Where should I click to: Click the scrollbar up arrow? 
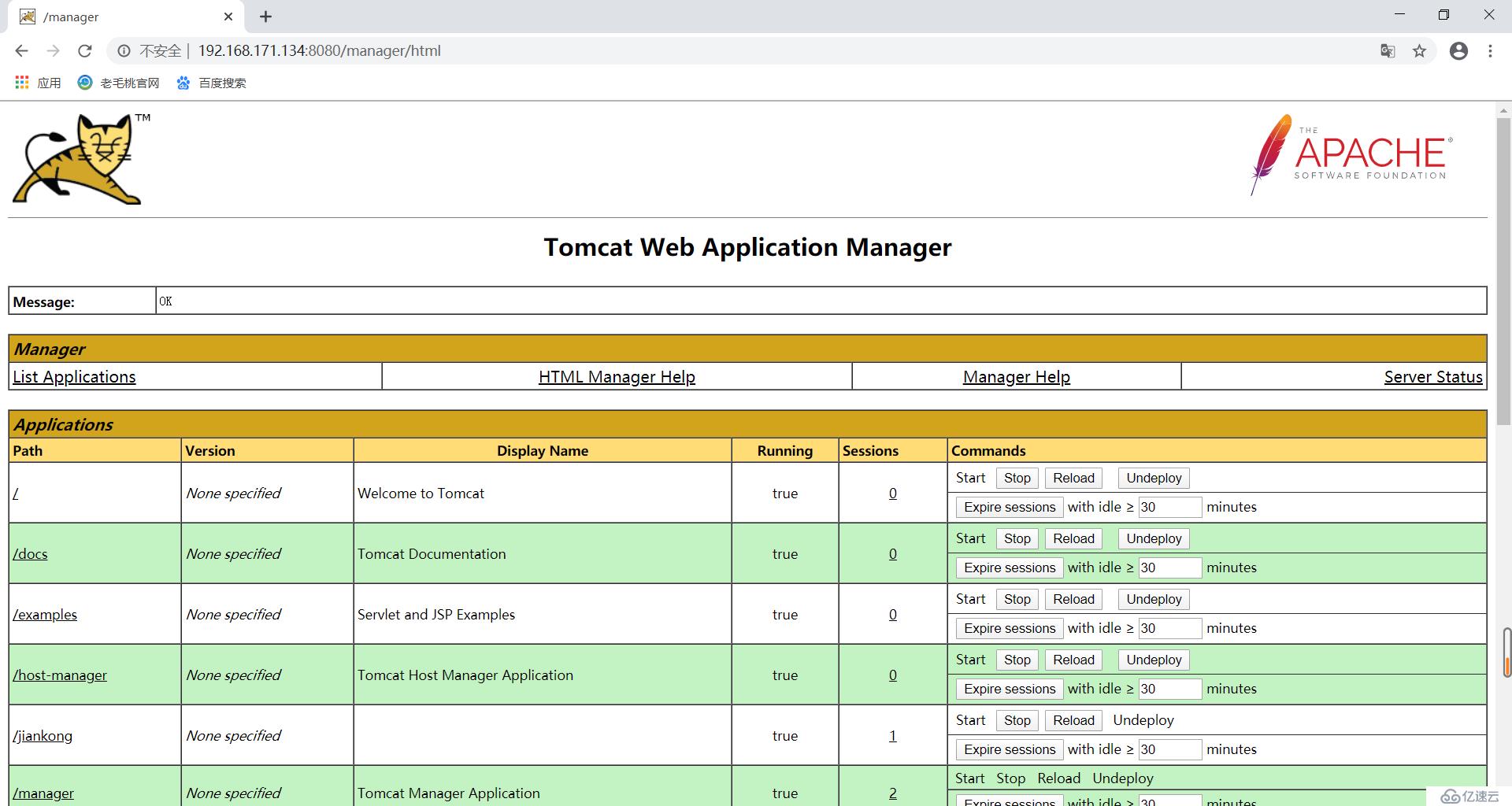(x=1503, y=110)
